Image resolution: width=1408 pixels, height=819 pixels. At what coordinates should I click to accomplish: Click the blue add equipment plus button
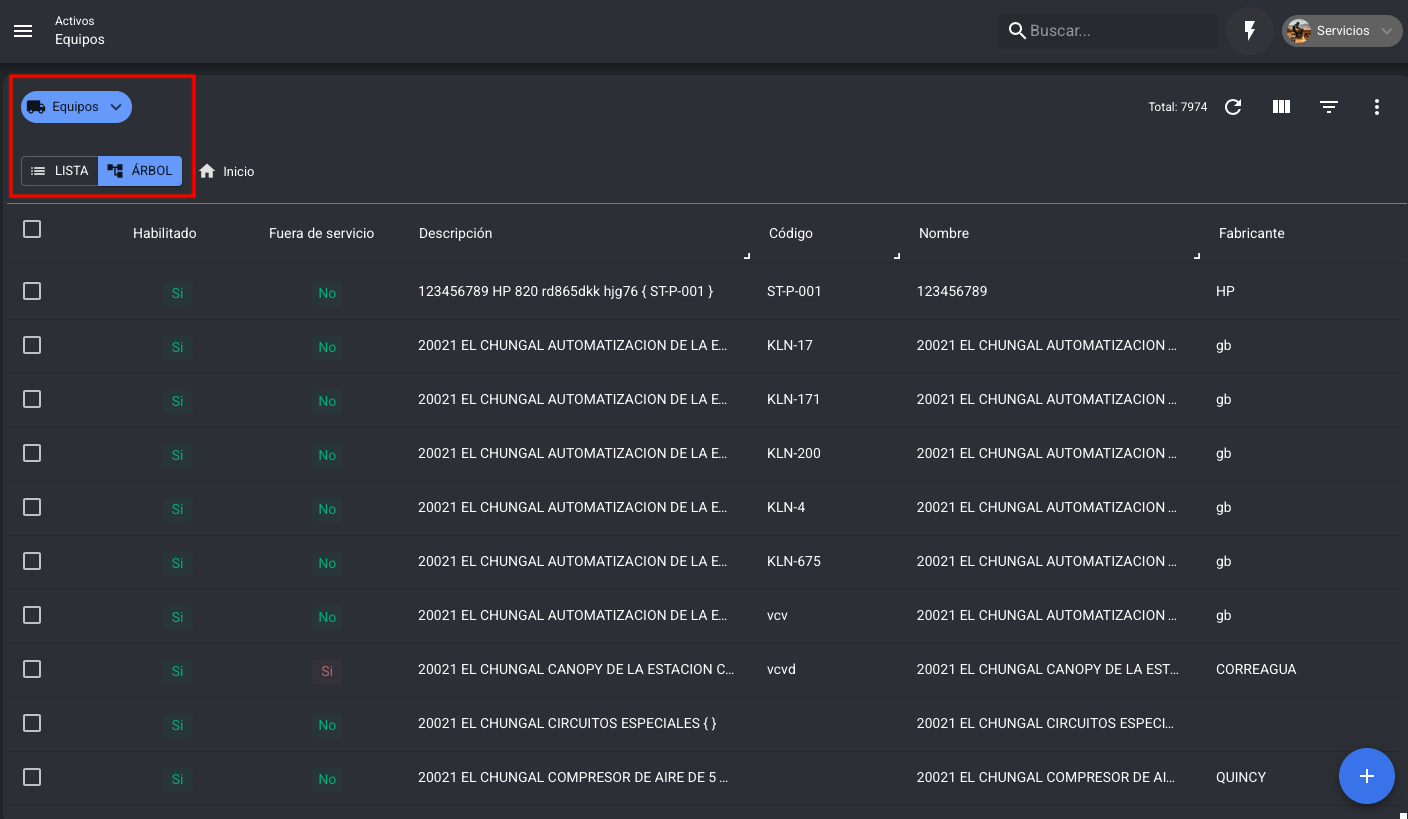tap(1366, 776)
